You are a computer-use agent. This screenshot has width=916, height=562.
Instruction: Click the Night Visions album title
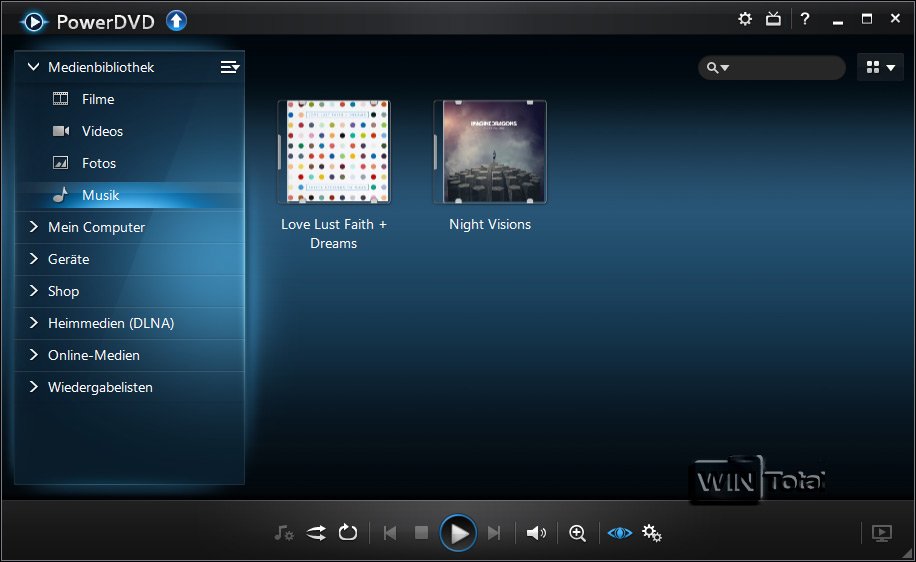(x=490, y=224)
